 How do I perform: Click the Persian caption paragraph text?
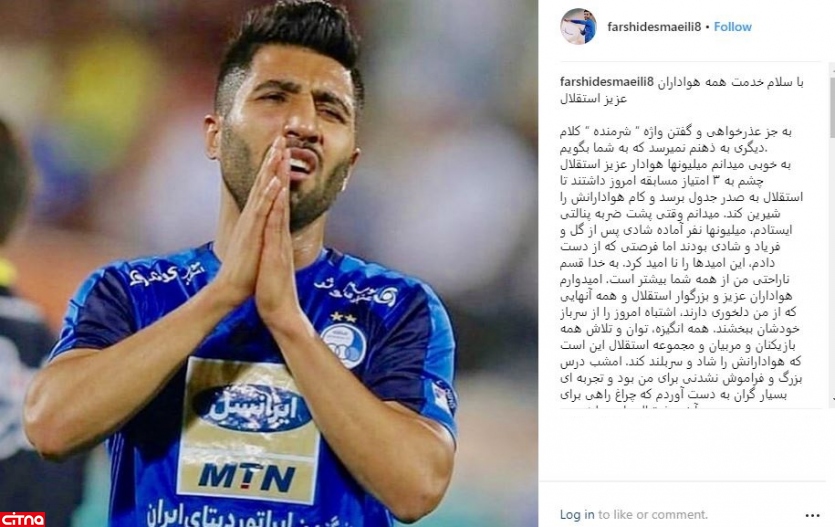pyautogui.click(x=681, y=264)
